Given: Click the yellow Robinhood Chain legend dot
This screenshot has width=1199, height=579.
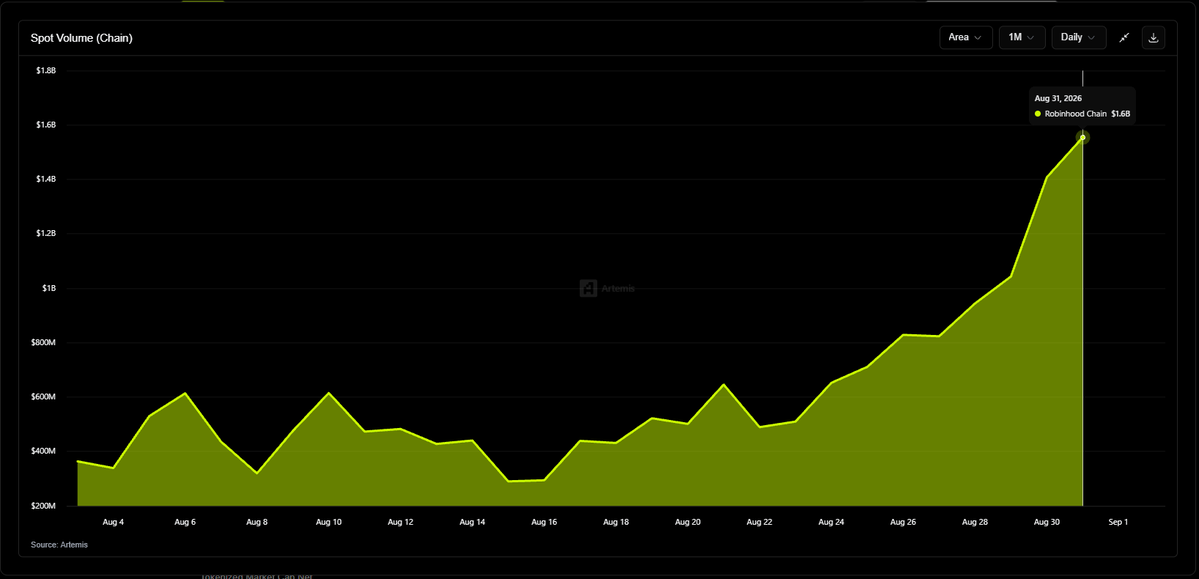Looking at the screenshot, I should (x=1038, y=114).
